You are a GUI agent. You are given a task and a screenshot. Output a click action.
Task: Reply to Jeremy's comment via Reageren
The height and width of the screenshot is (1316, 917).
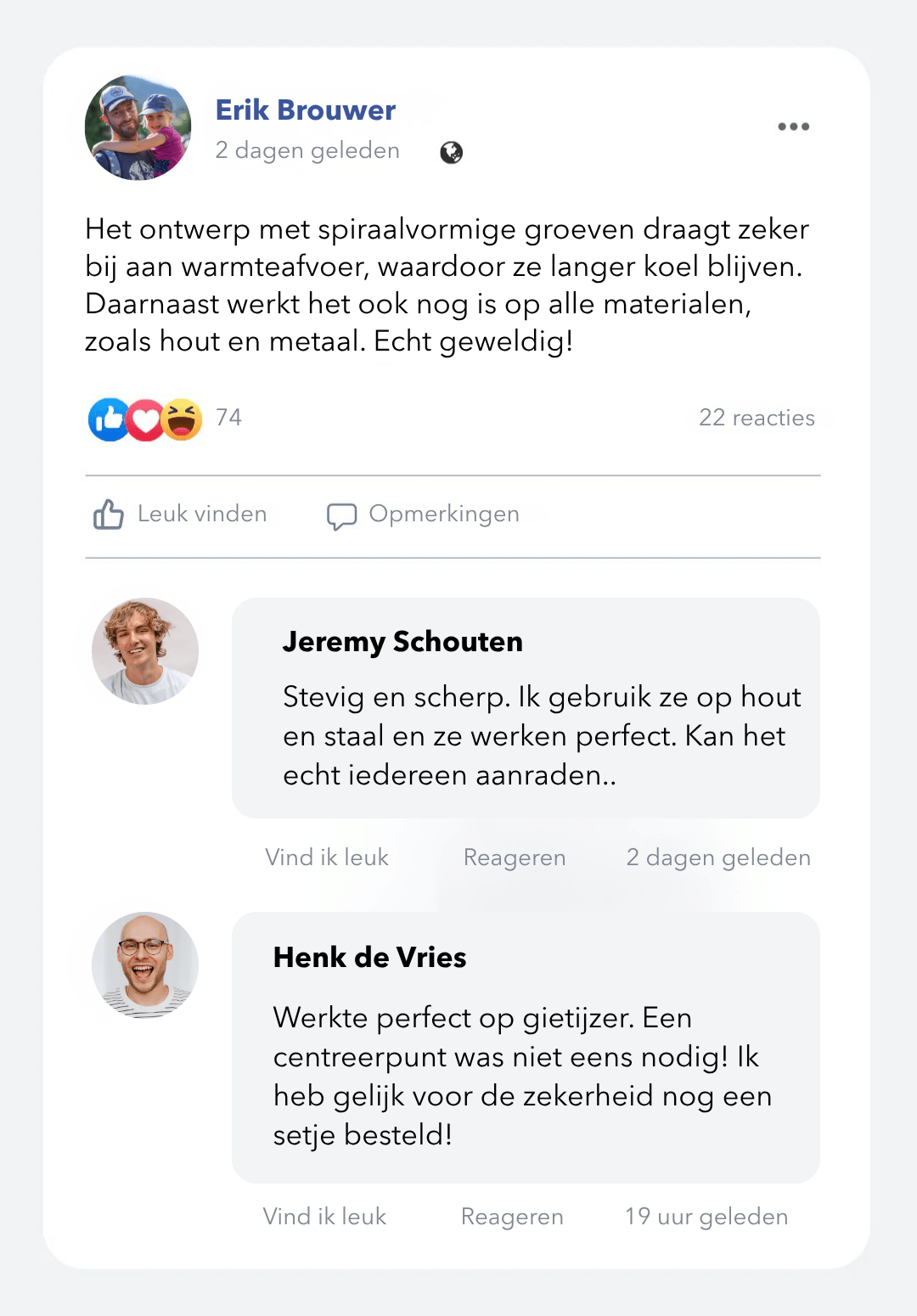(x=515, y=858)
